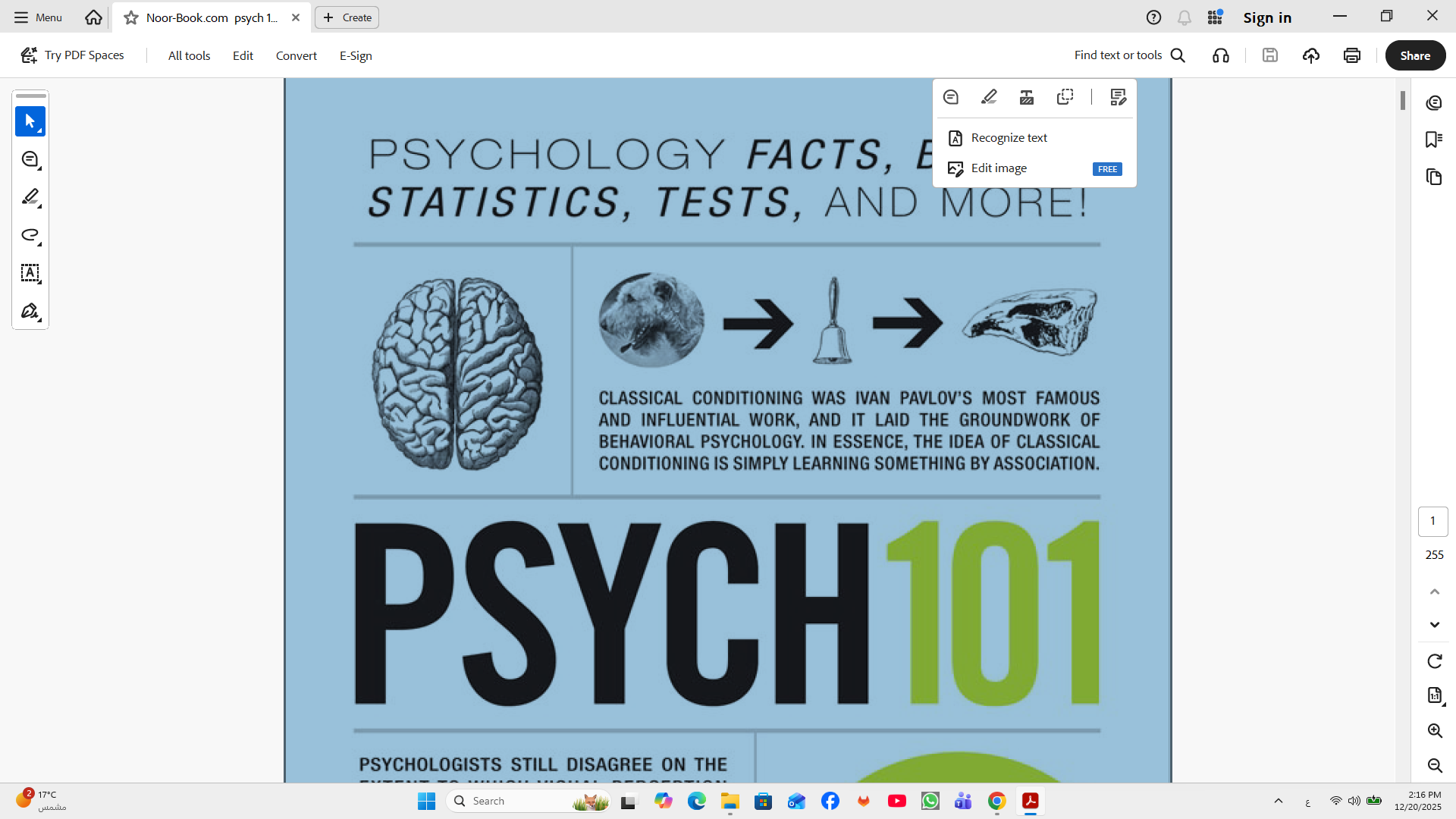The height and width of the screenshot is (819, 1456).
Task: Open the E-Sign menu item
Action: click(x=356, y=55)
